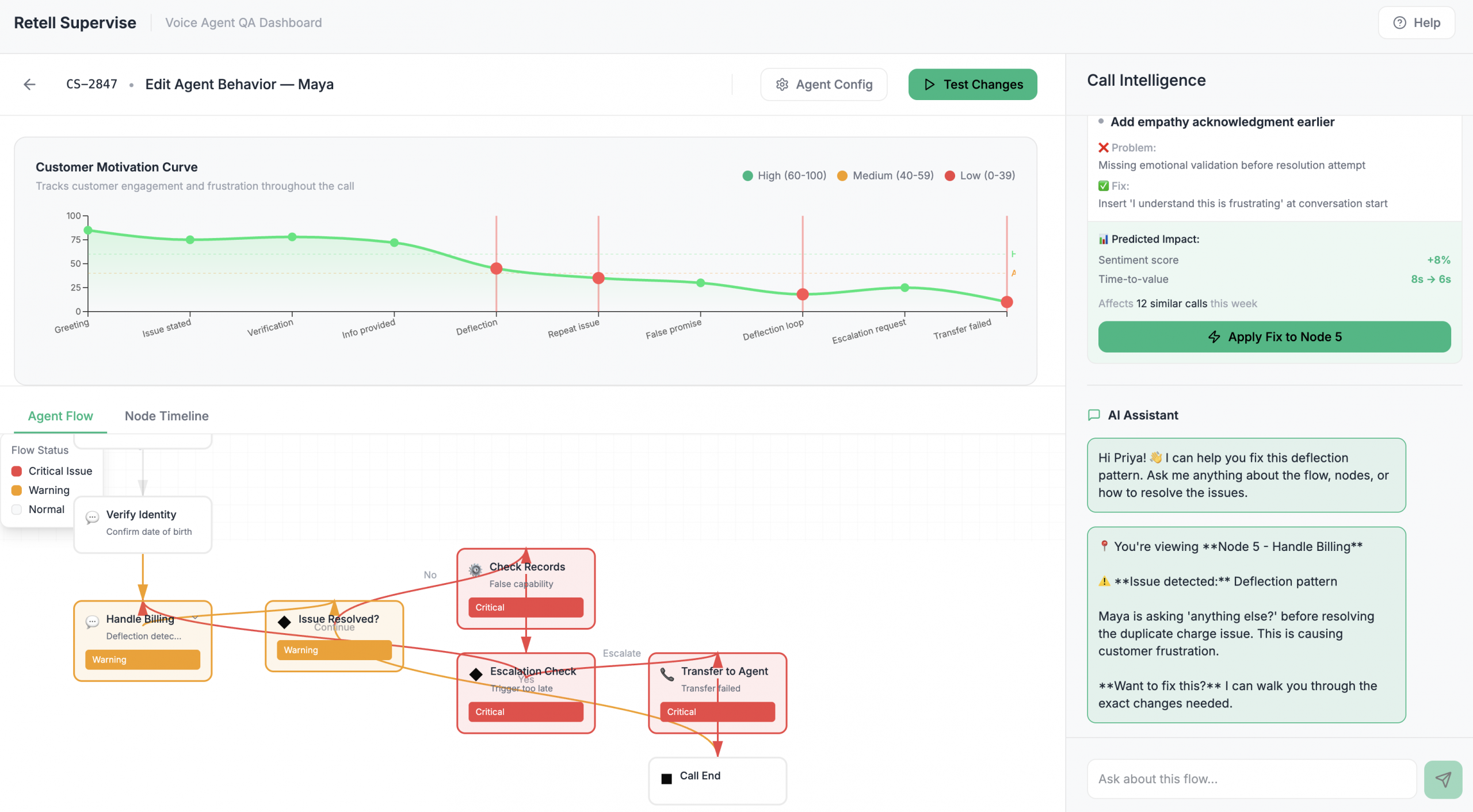Click the send message paper-plane icon
Viewport: 1473px width, 812px height.
click(x=1443, y=779)
